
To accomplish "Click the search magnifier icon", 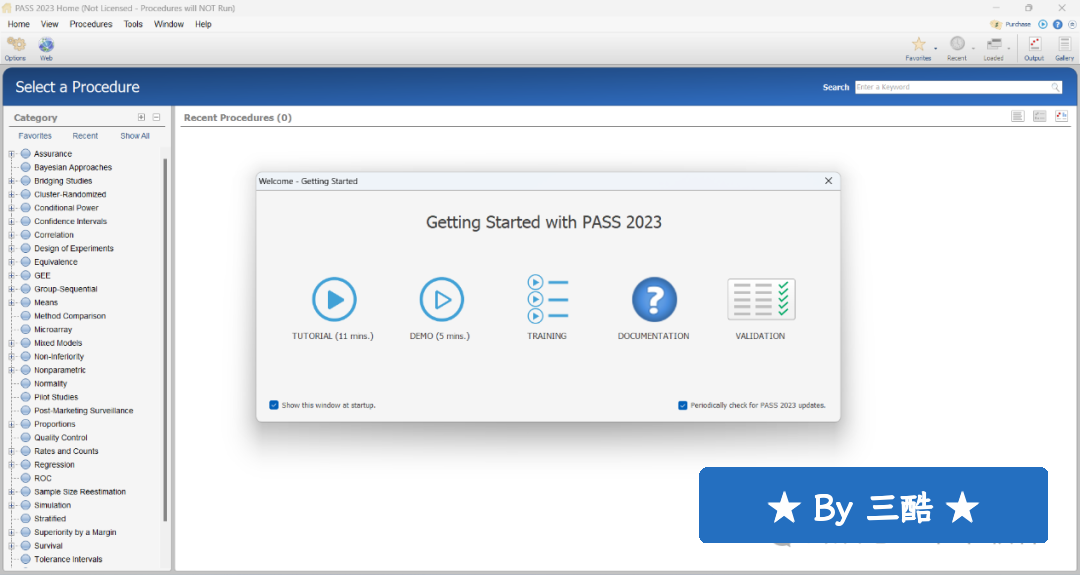I will (1055, 87).
